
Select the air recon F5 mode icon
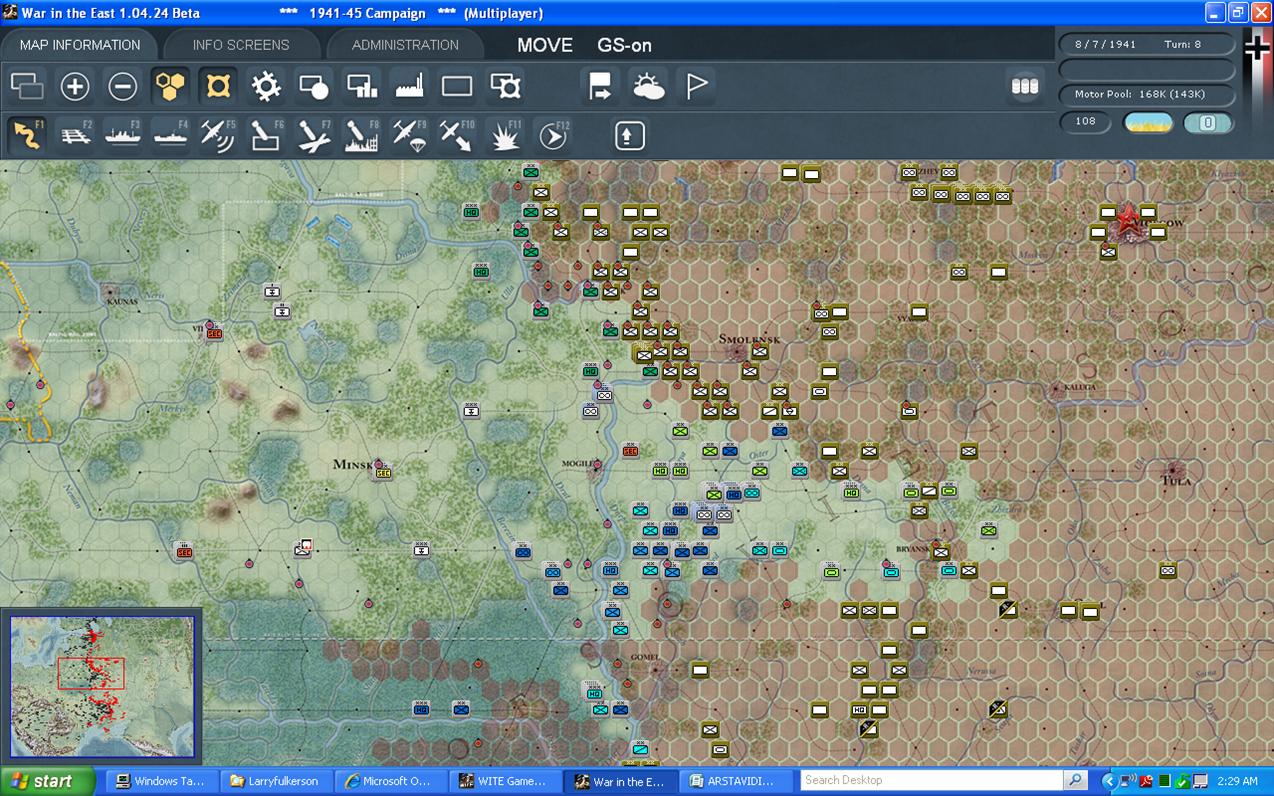coord(218,135)
